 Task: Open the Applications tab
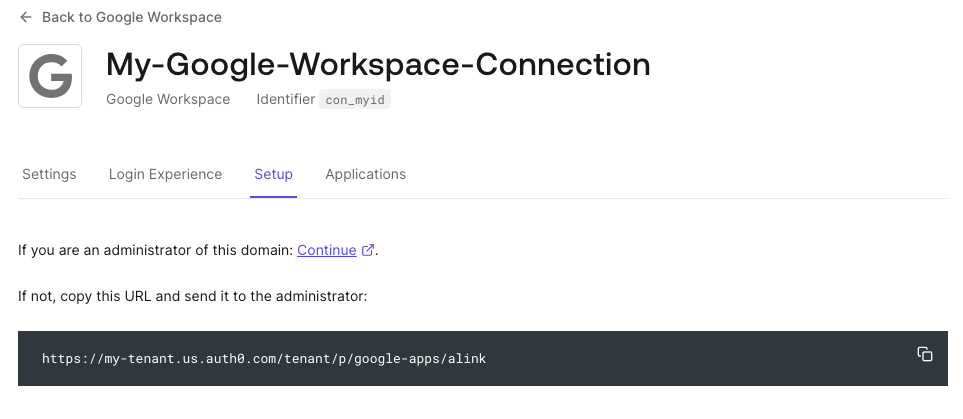click(x=365, y=174)
